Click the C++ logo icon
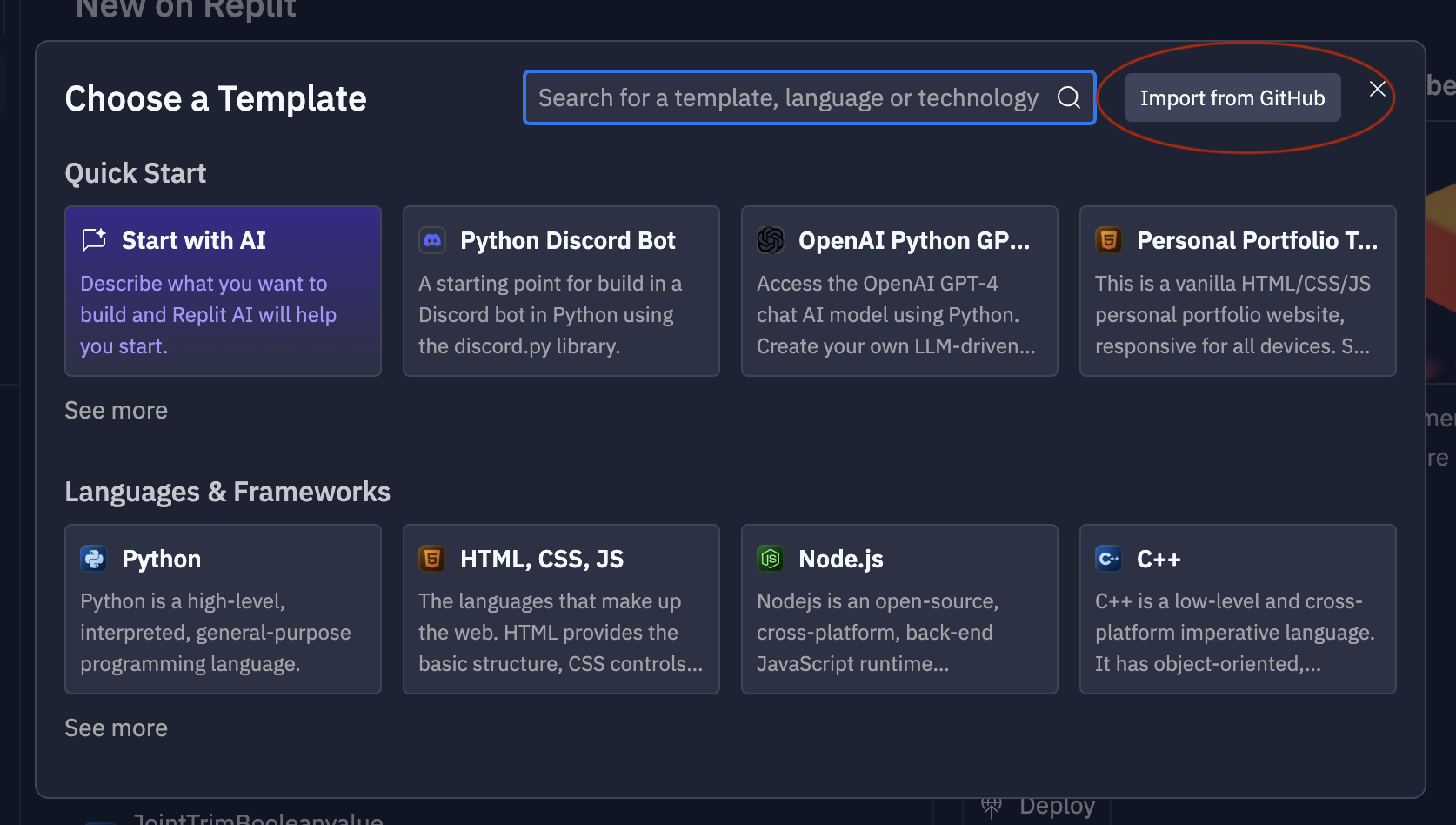The height and width of the screenshot is (825, 1456). tap(1109, 558)
